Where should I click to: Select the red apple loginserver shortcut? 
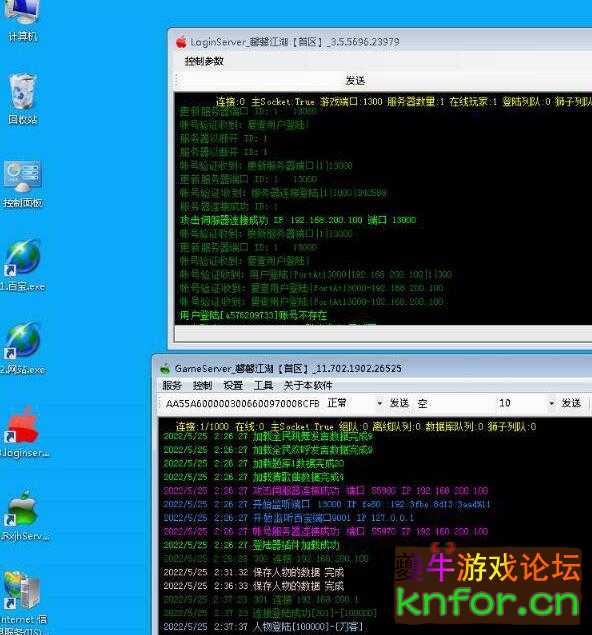pyautogui.click(x=23, y=431)
